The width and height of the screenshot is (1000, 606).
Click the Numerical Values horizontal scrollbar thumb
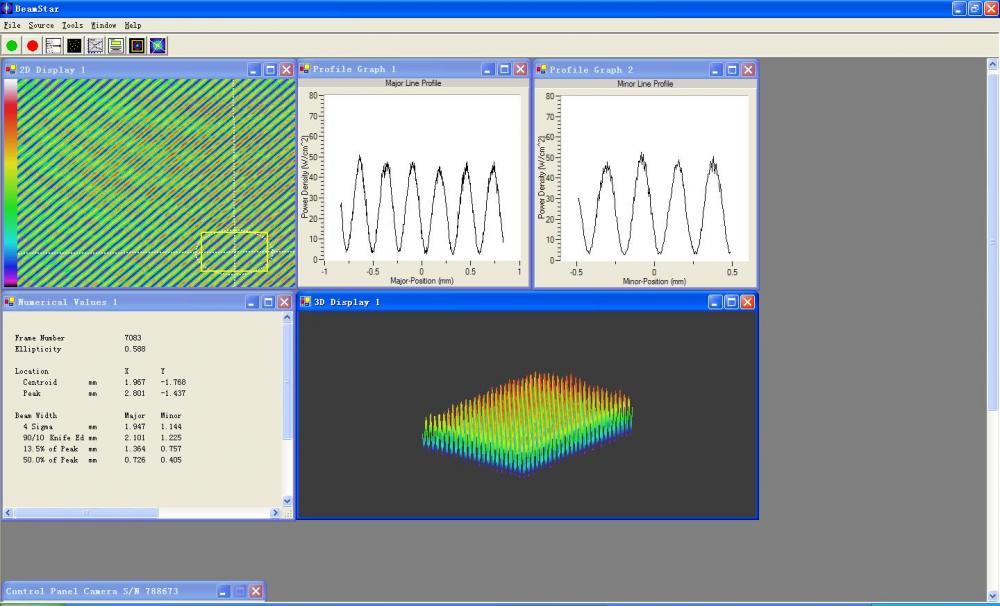[x=86, y=513]
